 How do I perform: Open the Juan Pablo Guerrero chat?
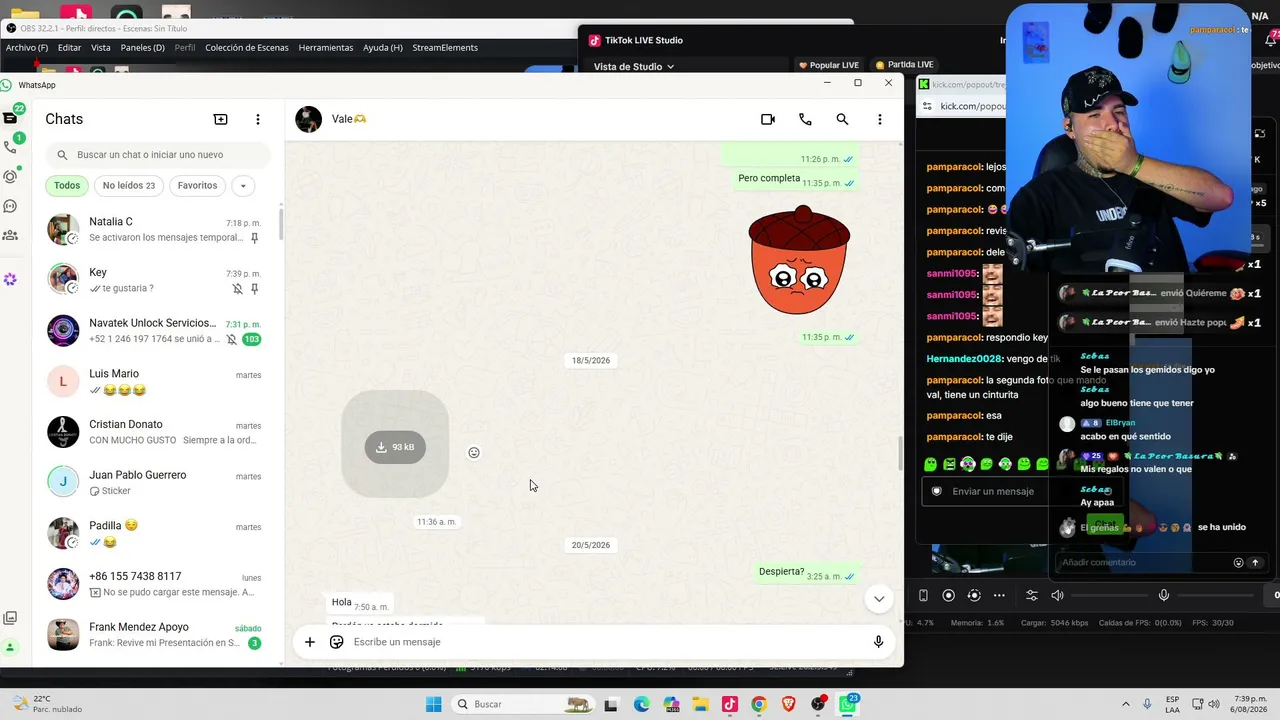point(157,483)
